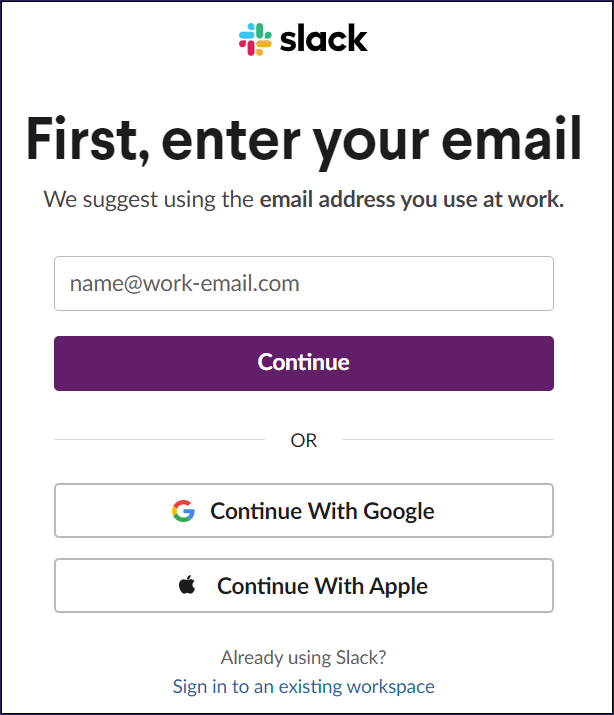Click the name@work-email.com placeholder text
614x715 pixels.
pos(185,283)
